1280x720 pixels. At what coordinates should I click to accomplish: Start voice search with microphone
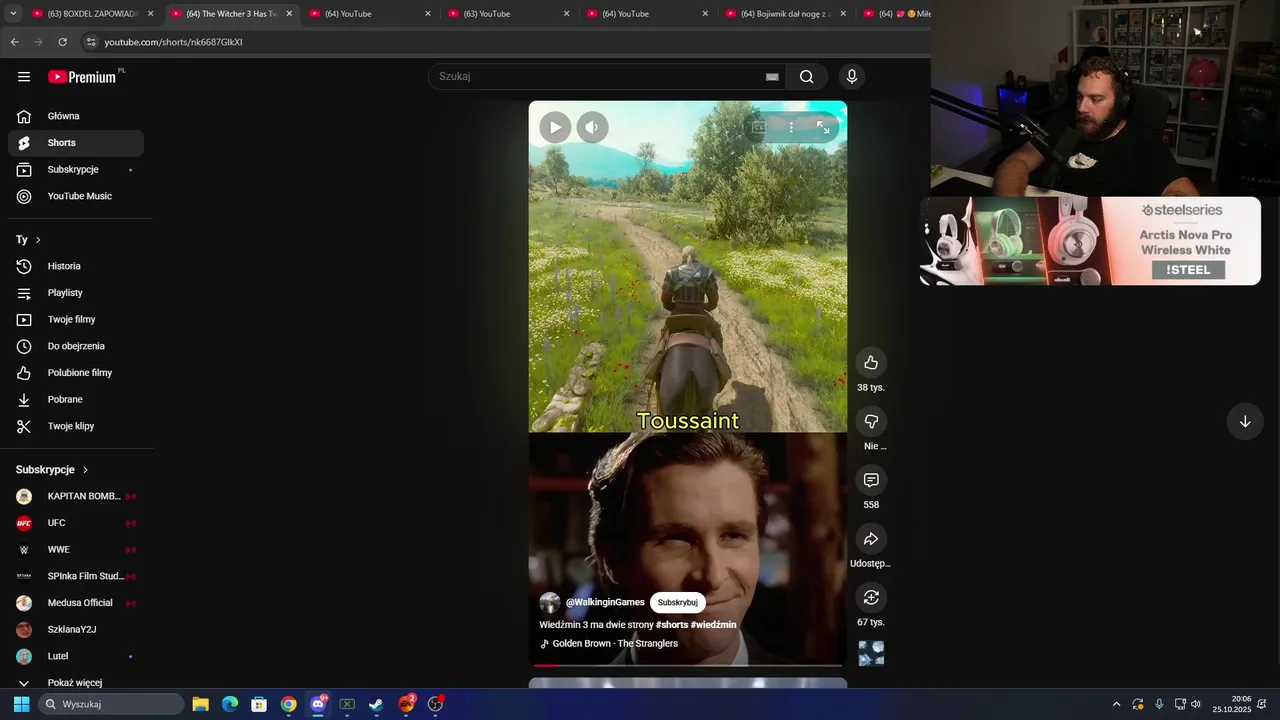coord(852,77)
